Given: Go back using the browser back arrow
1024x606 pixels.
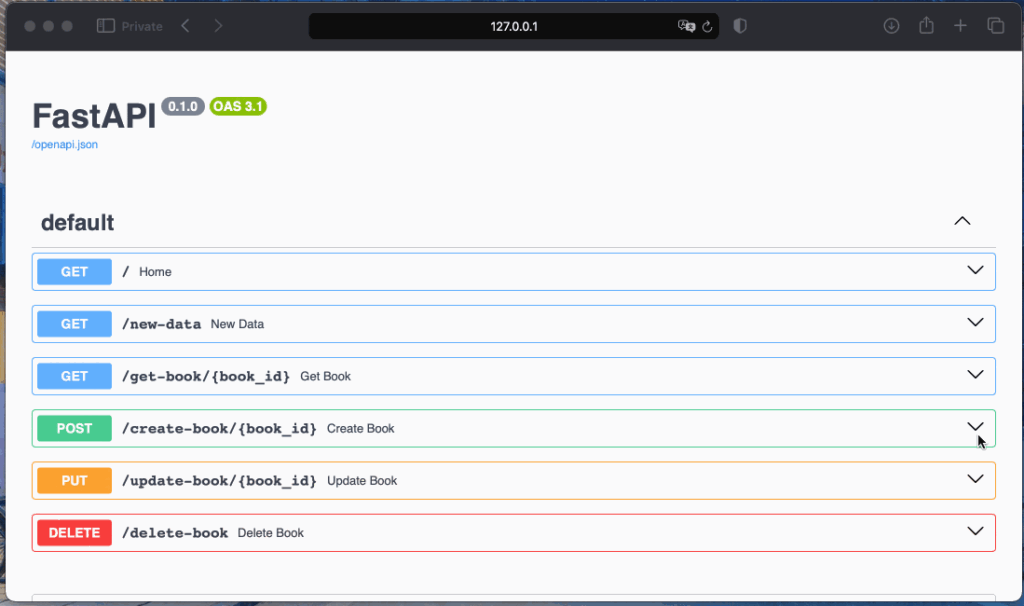Looking at the screenshot, I should point(185,26).
